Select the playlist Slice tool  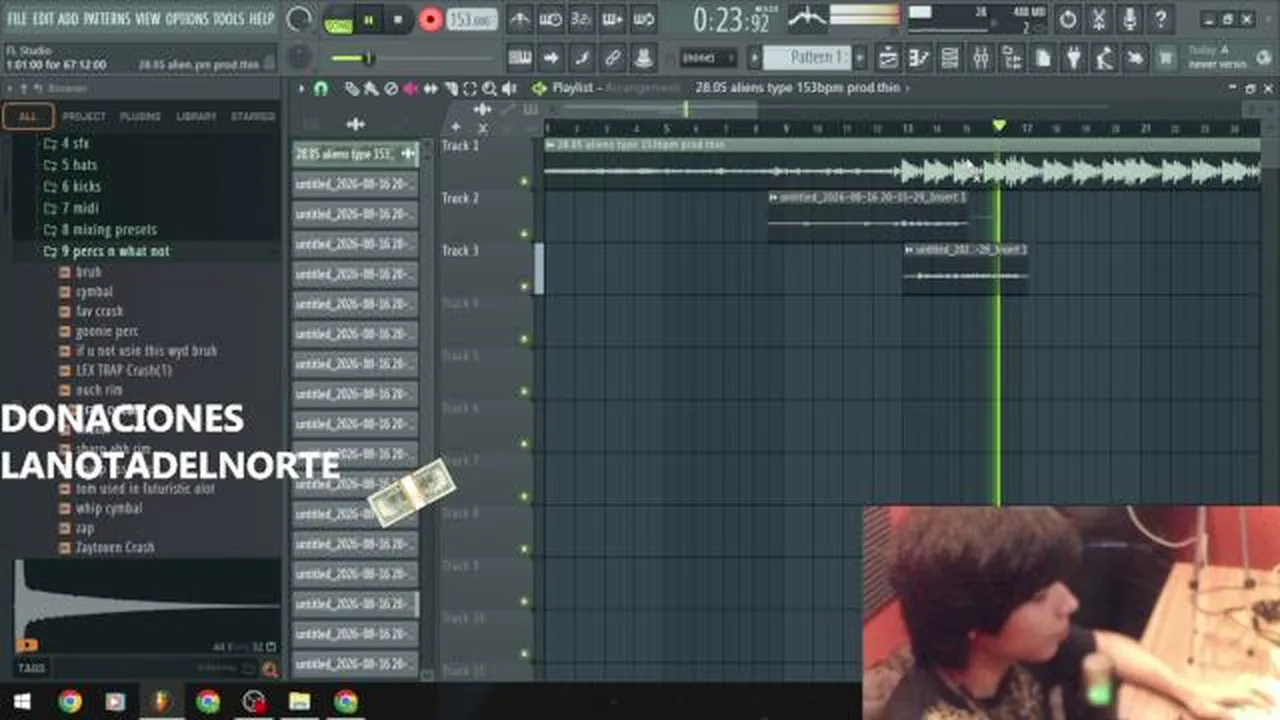pyautogui.click(x=451, y=89)
